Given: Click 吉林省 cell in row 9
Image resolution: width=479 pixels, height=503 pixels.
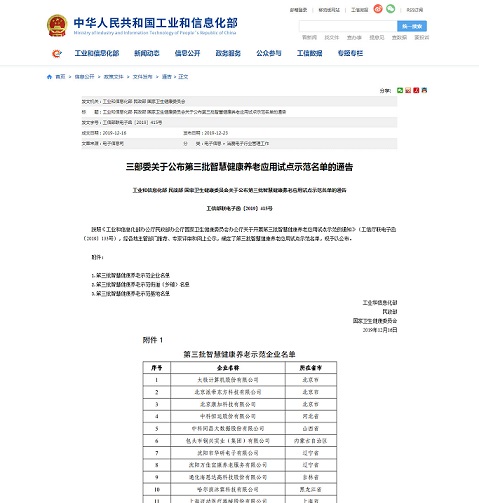Looking at the screenshot, I should pos(311,477).
